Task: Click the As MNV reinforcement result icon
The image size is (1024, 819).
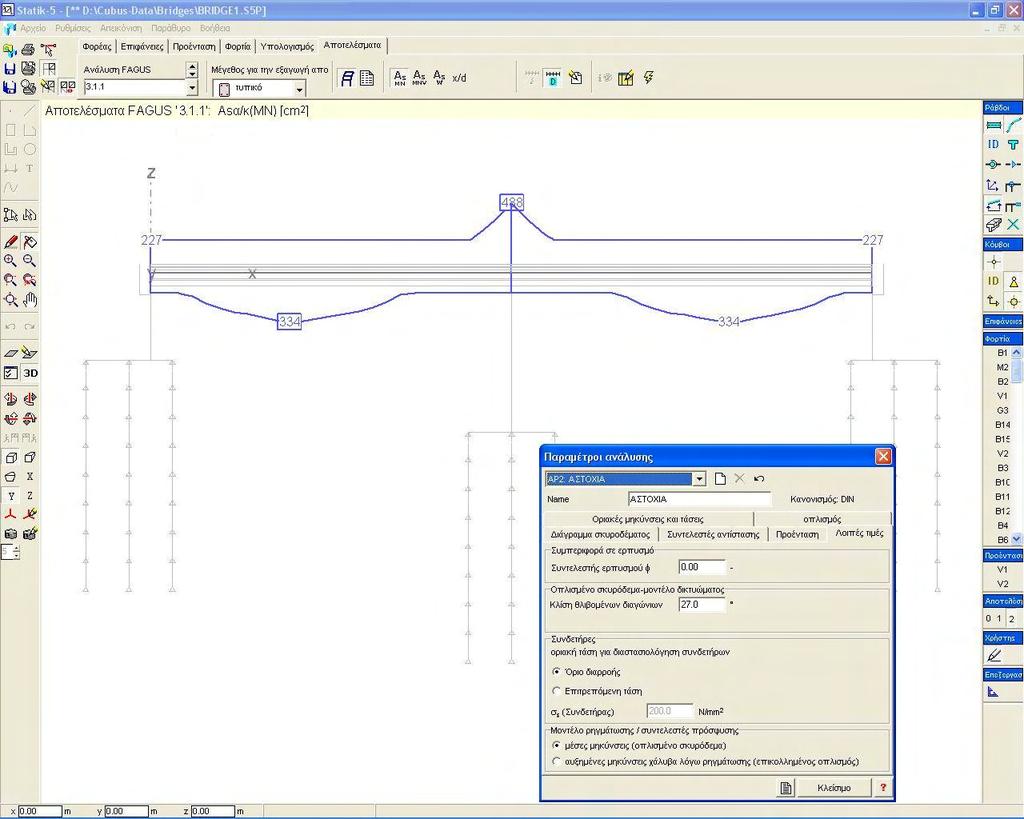Action: (419, 78)
